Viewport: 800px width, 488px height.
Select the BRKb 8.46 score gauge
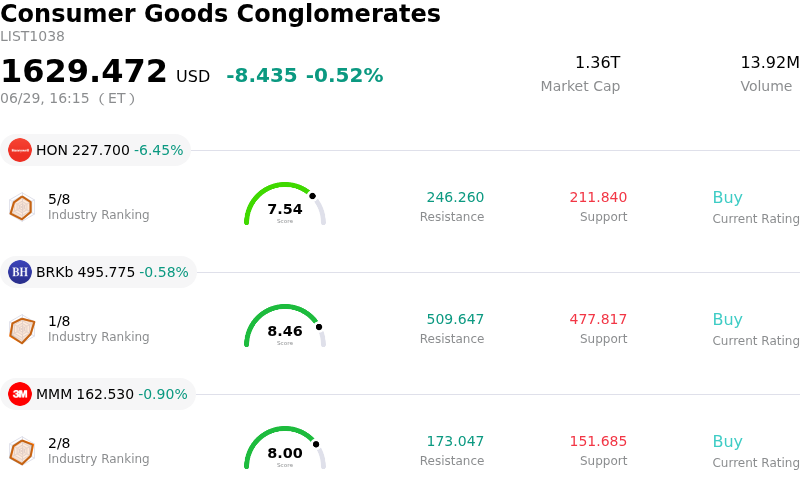[285, 326]
